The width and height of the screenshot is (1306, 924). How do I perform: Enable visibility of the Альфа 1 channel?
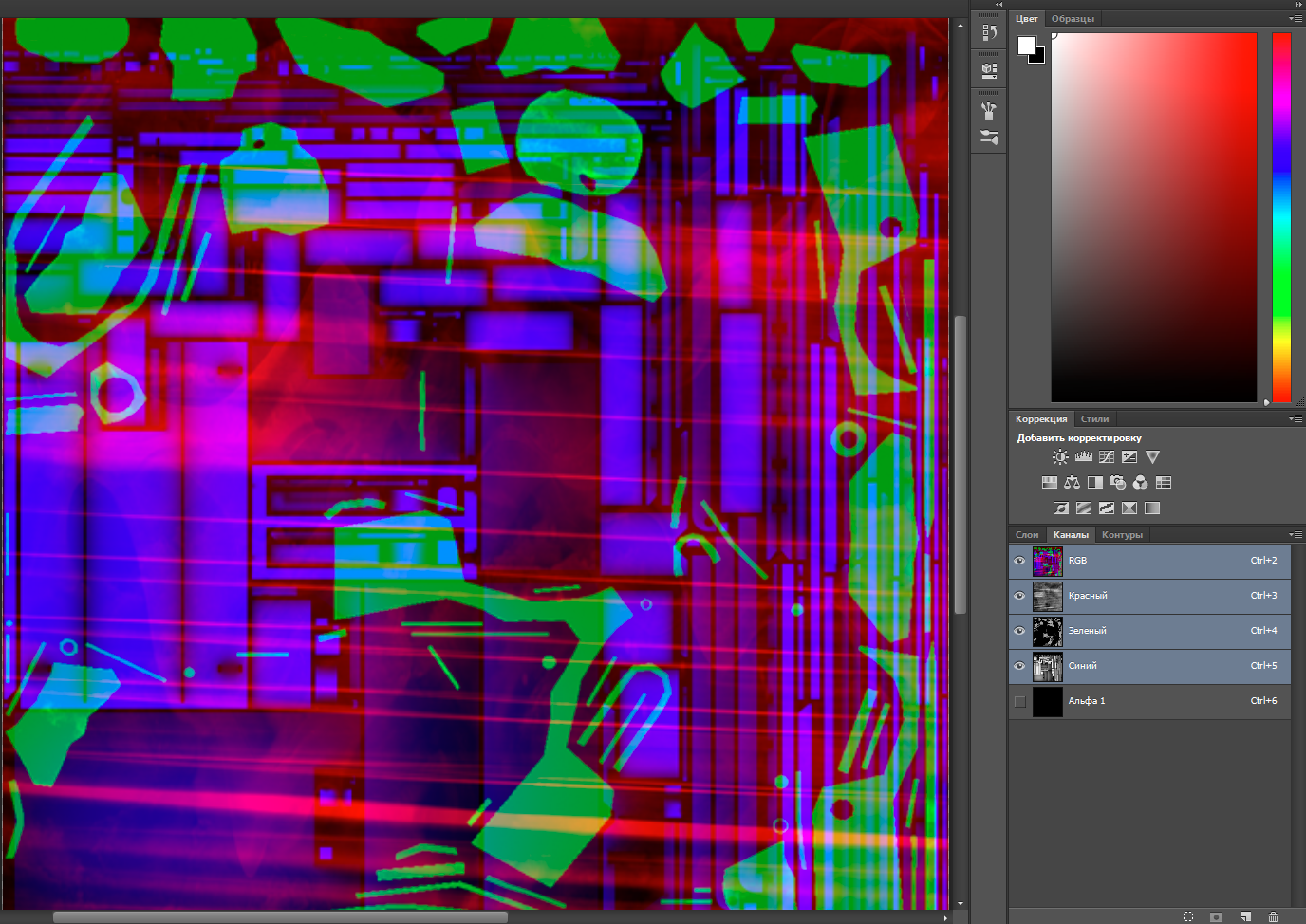tap(1019, 701)
